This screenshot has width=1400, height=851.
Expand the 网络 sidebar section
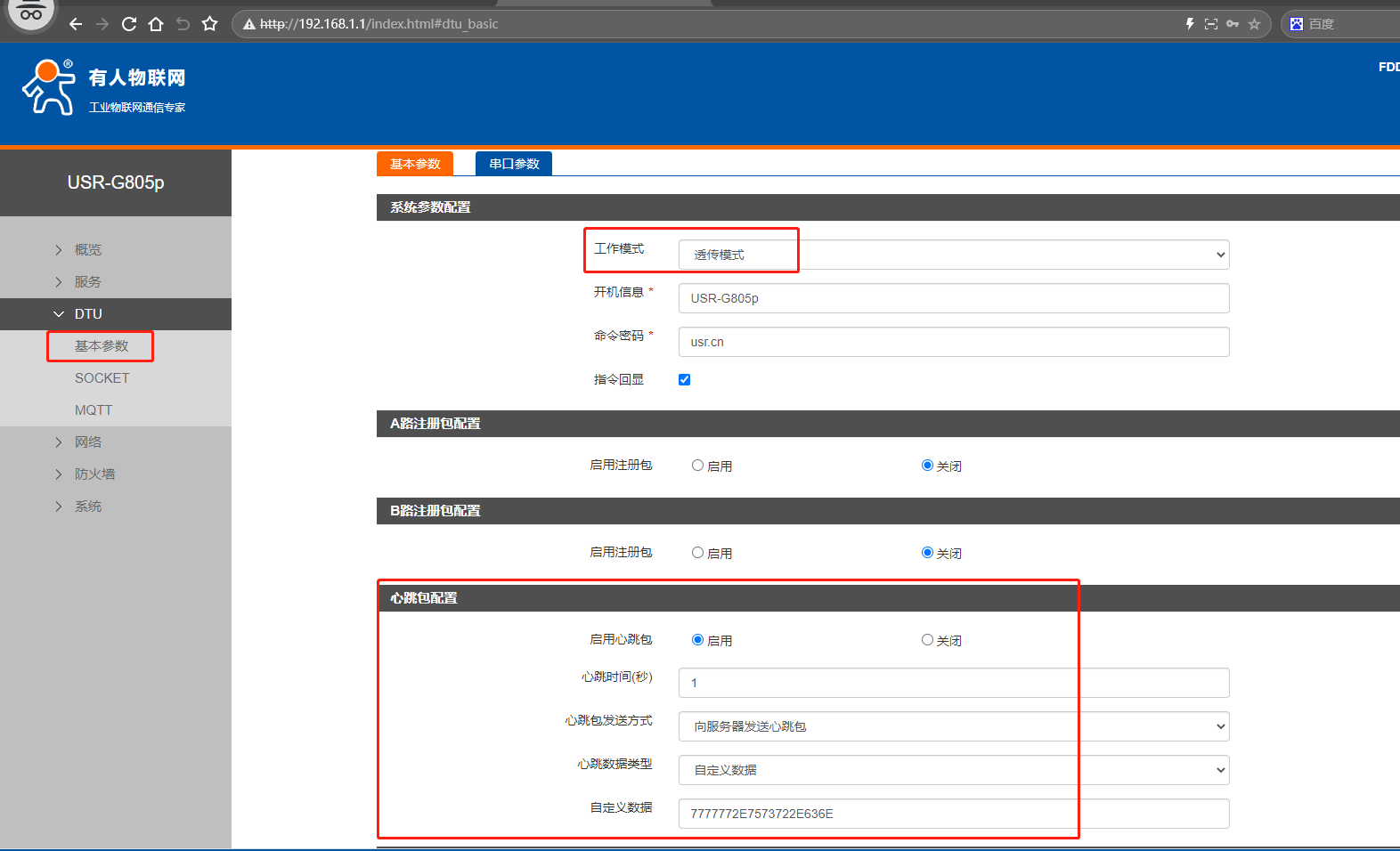[88, 442]
